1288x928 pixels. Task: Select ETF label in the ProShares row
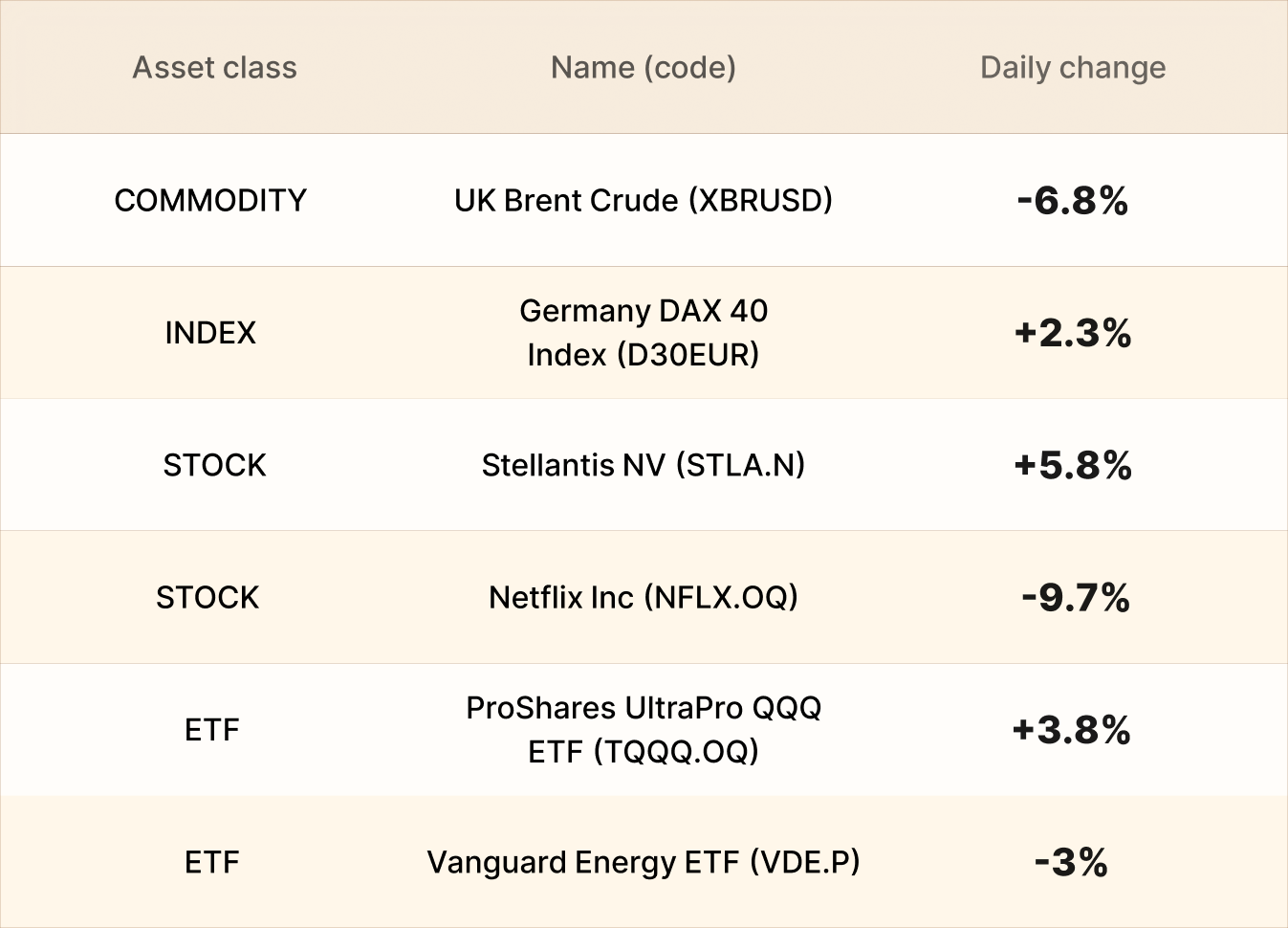211,730
